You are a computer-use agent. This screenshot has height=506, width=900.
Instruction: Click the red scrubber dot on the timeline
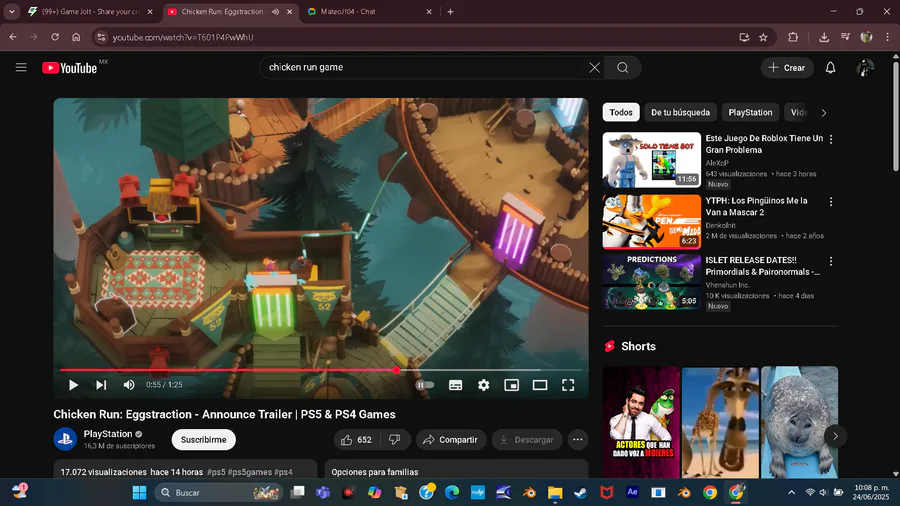coord(397,370)
